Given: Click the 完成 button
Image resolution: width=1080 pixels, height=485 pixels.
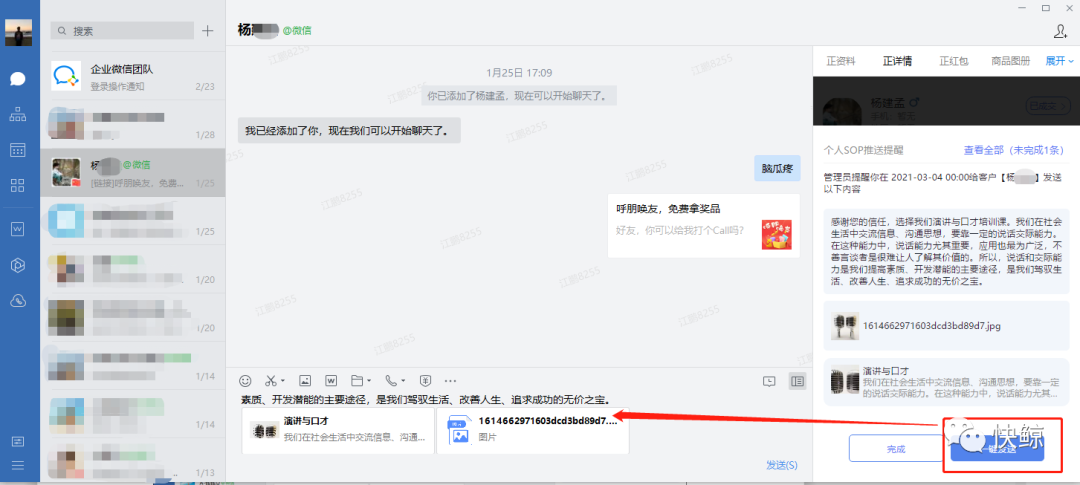Looking at the screenshot, I should (895, 449).
